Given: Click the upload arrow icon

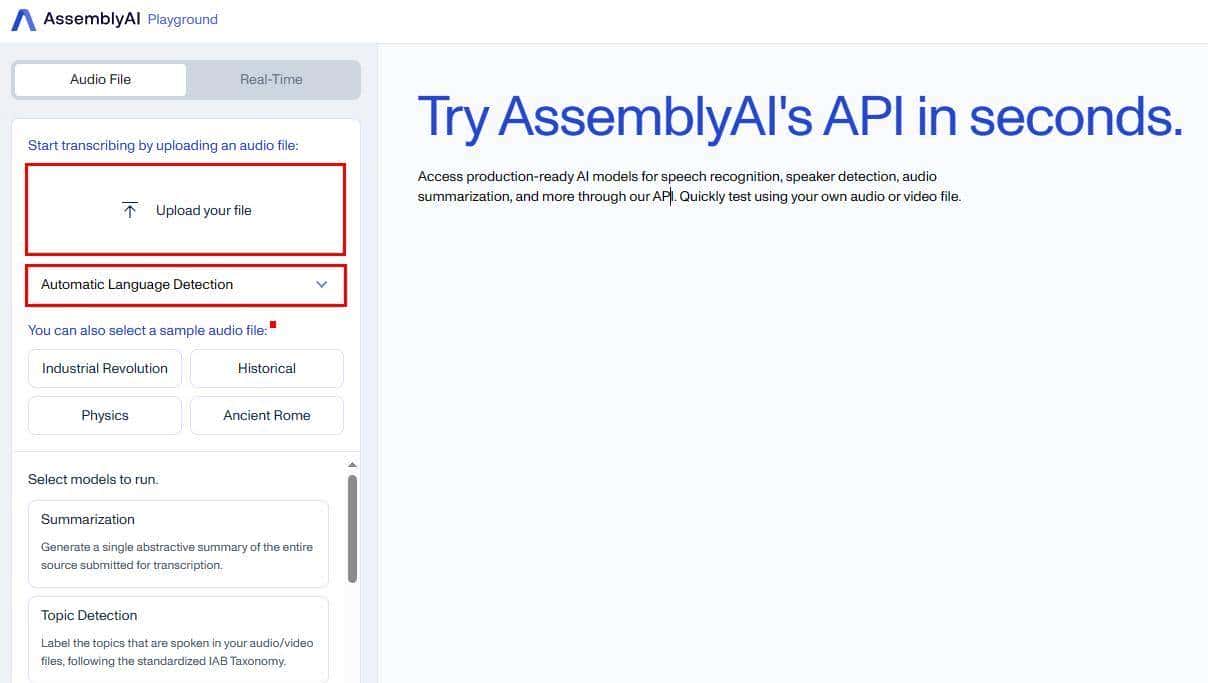Looking at the screenshot, I should tap(129, 210).
